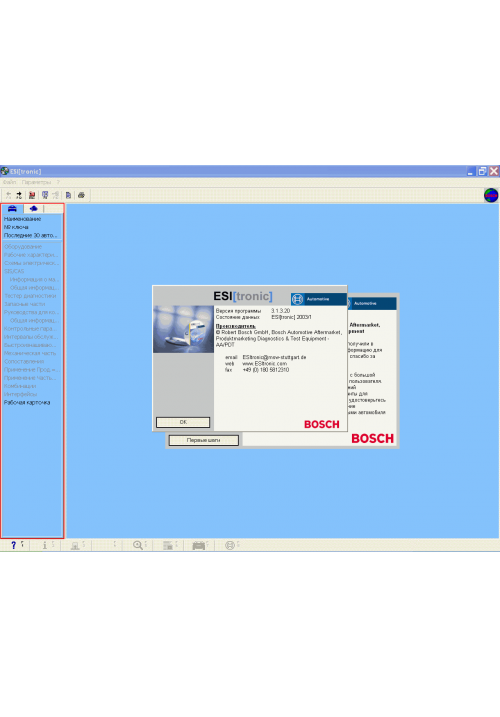Viewport: 500px width, 717px height.
Task: Click Механическая часть sidebar entry
Action: 30,353
